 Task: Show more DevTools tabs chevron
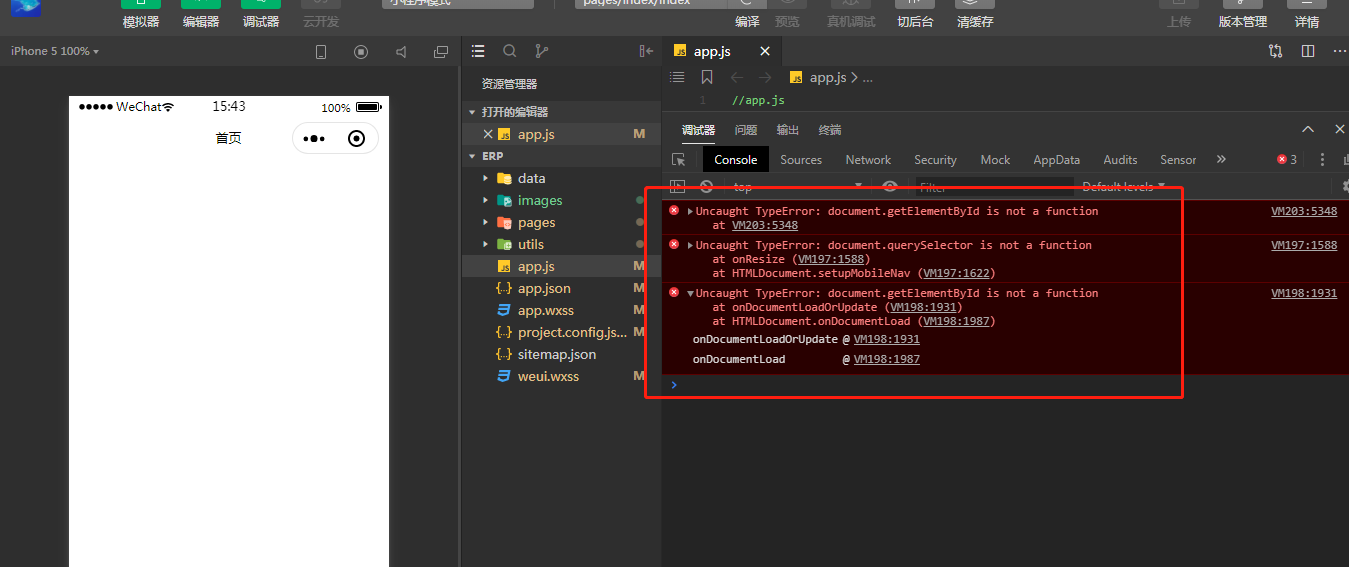(1221, 159)
